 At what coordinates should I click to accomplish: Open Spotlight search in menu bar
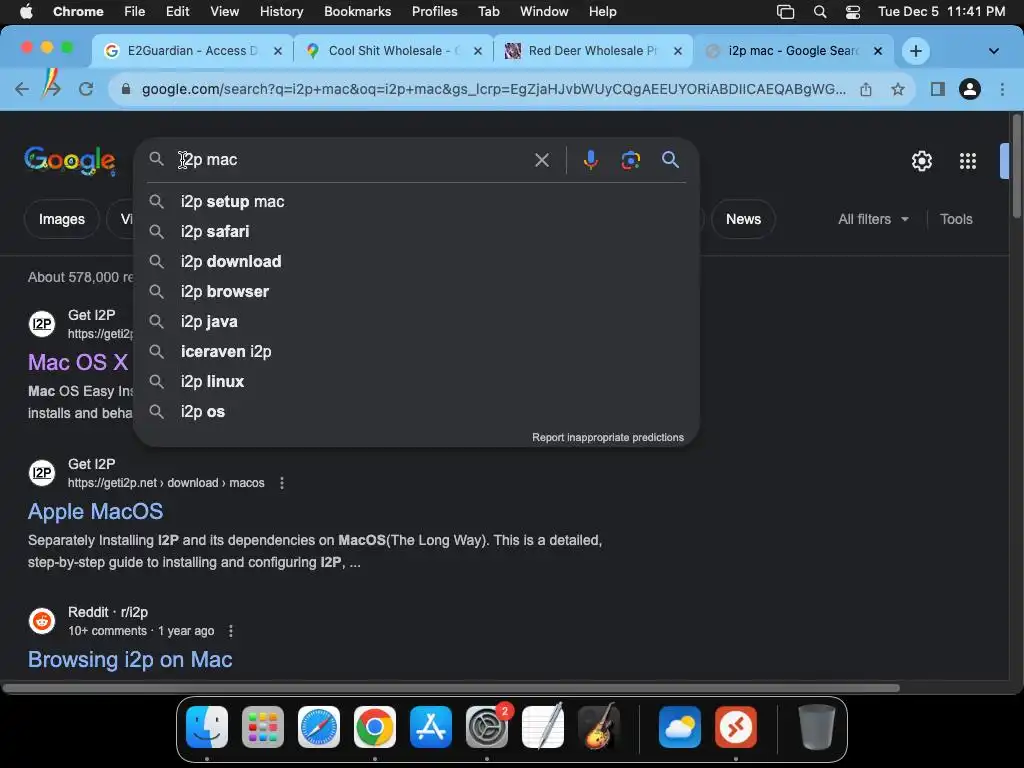point(820,12)
